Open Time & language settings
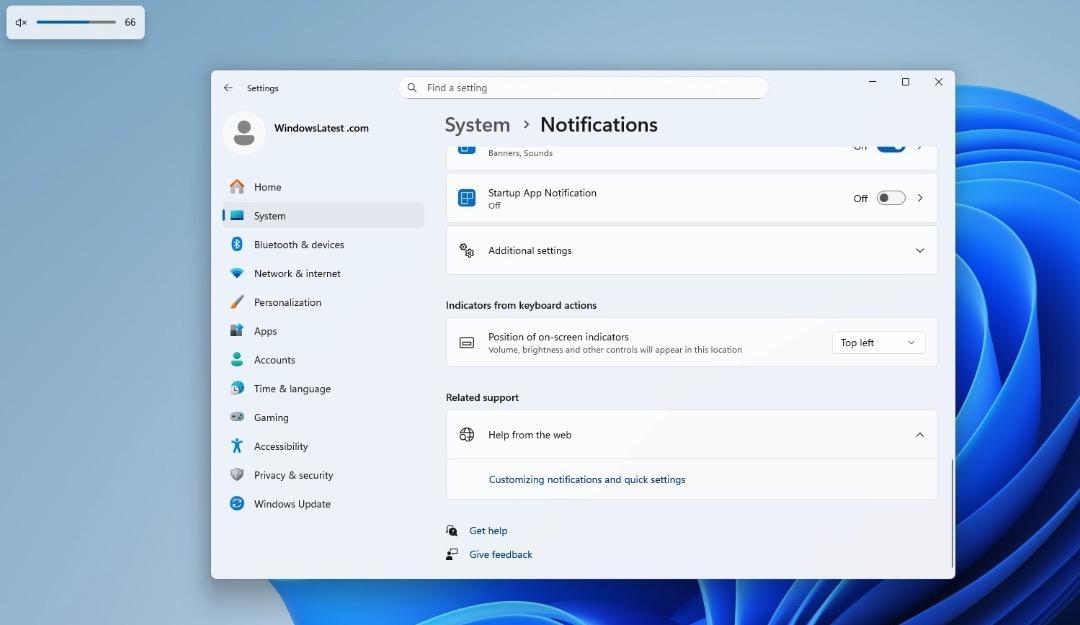Viewport: 1080px width, 625px height. [x=292, y=388]
